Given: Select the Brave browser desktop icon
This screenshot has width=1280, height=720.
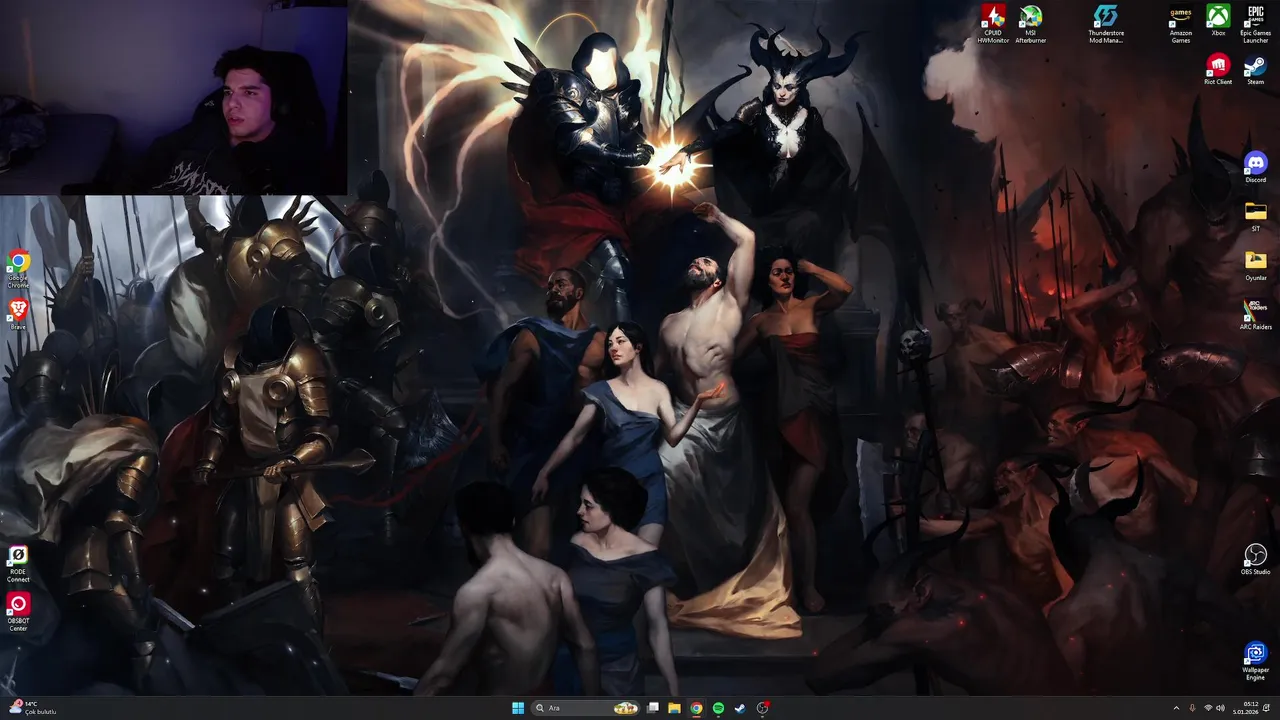Looking at the screenshot, I should pos(18,314).
